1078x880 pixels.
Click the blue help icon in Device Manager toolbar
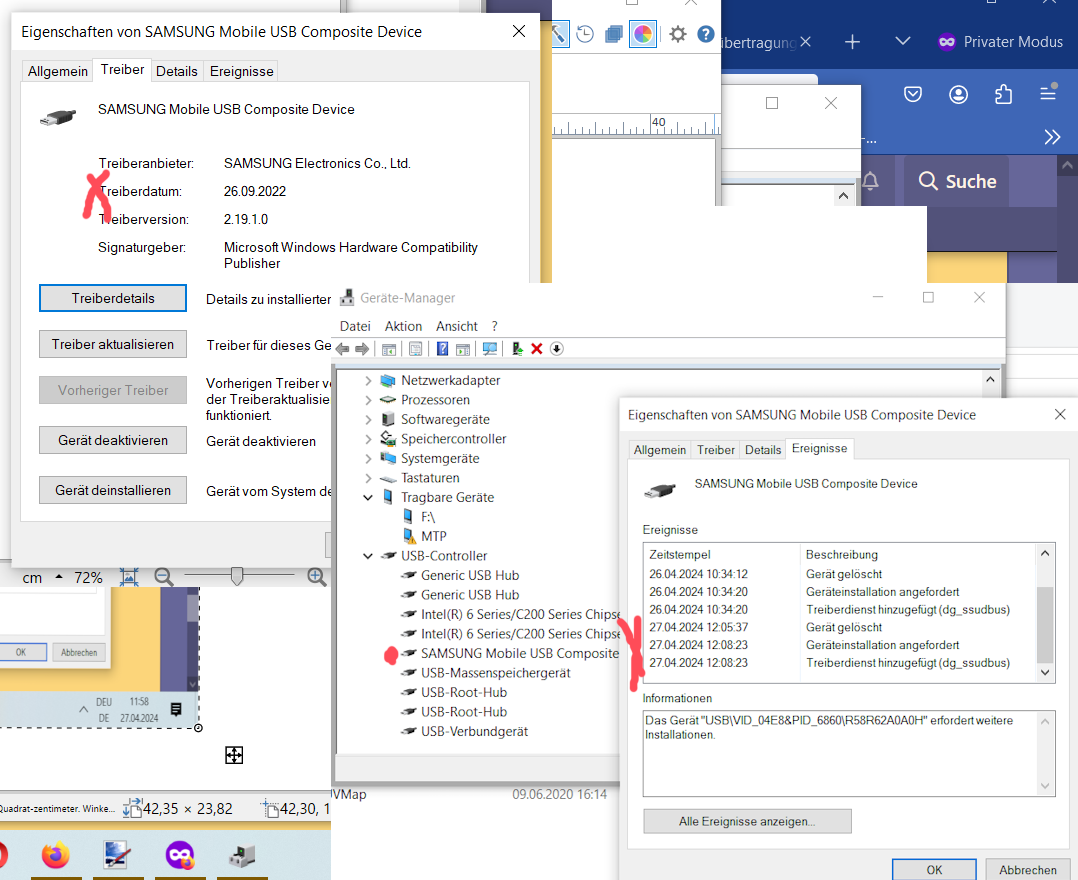point(442,349)
